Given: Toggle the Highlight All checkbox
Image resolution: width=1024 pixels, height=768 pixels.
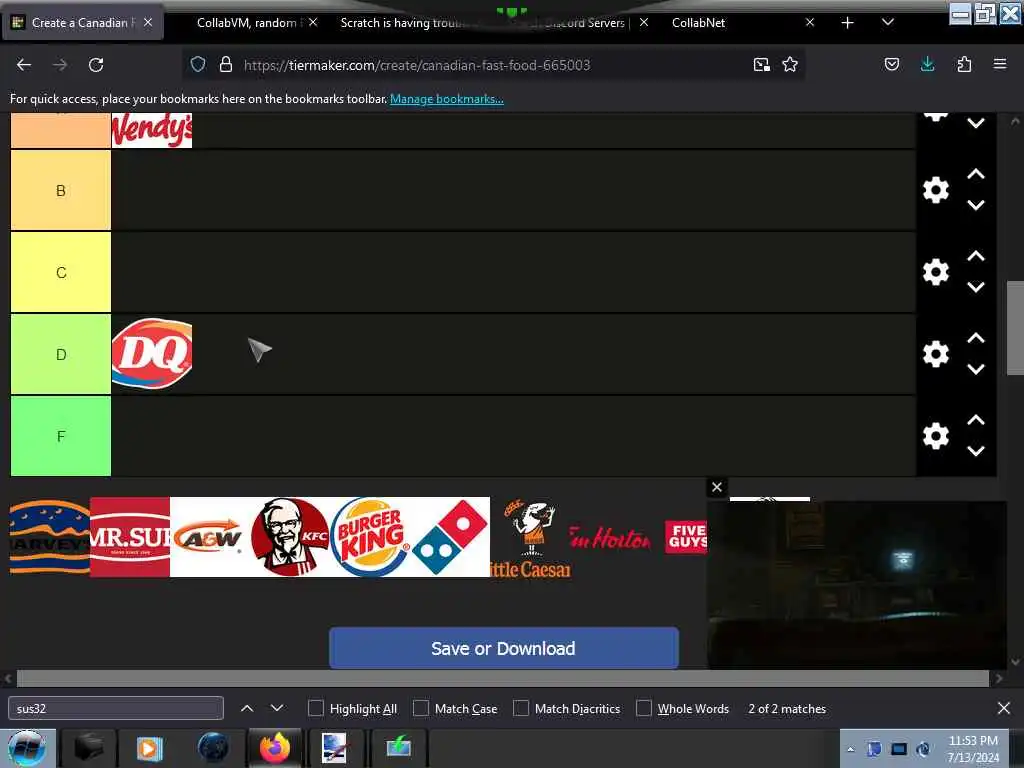Looking at the screenshot, I should point(315,708).
